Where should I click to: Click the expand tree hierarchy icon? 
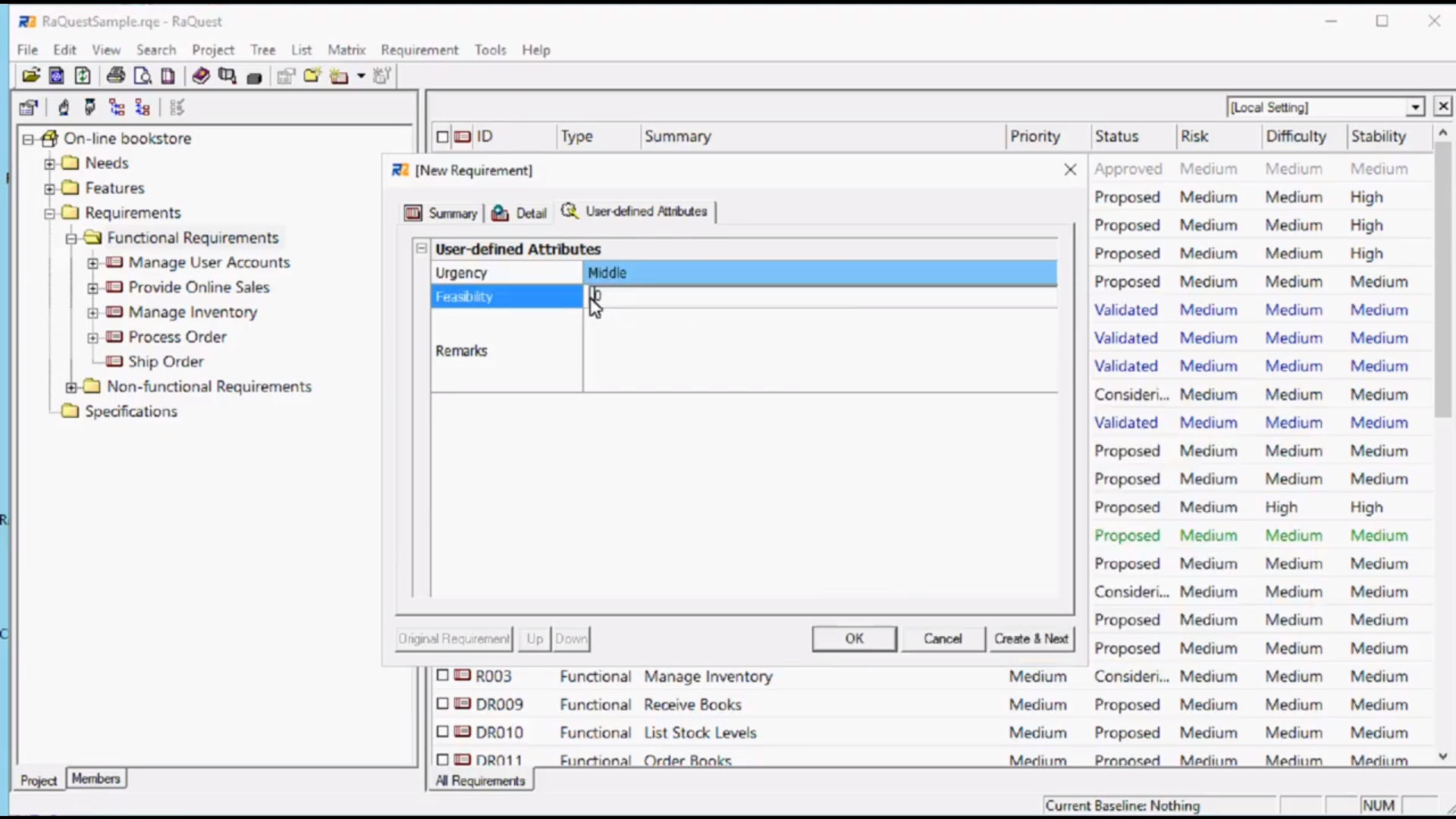116,108
